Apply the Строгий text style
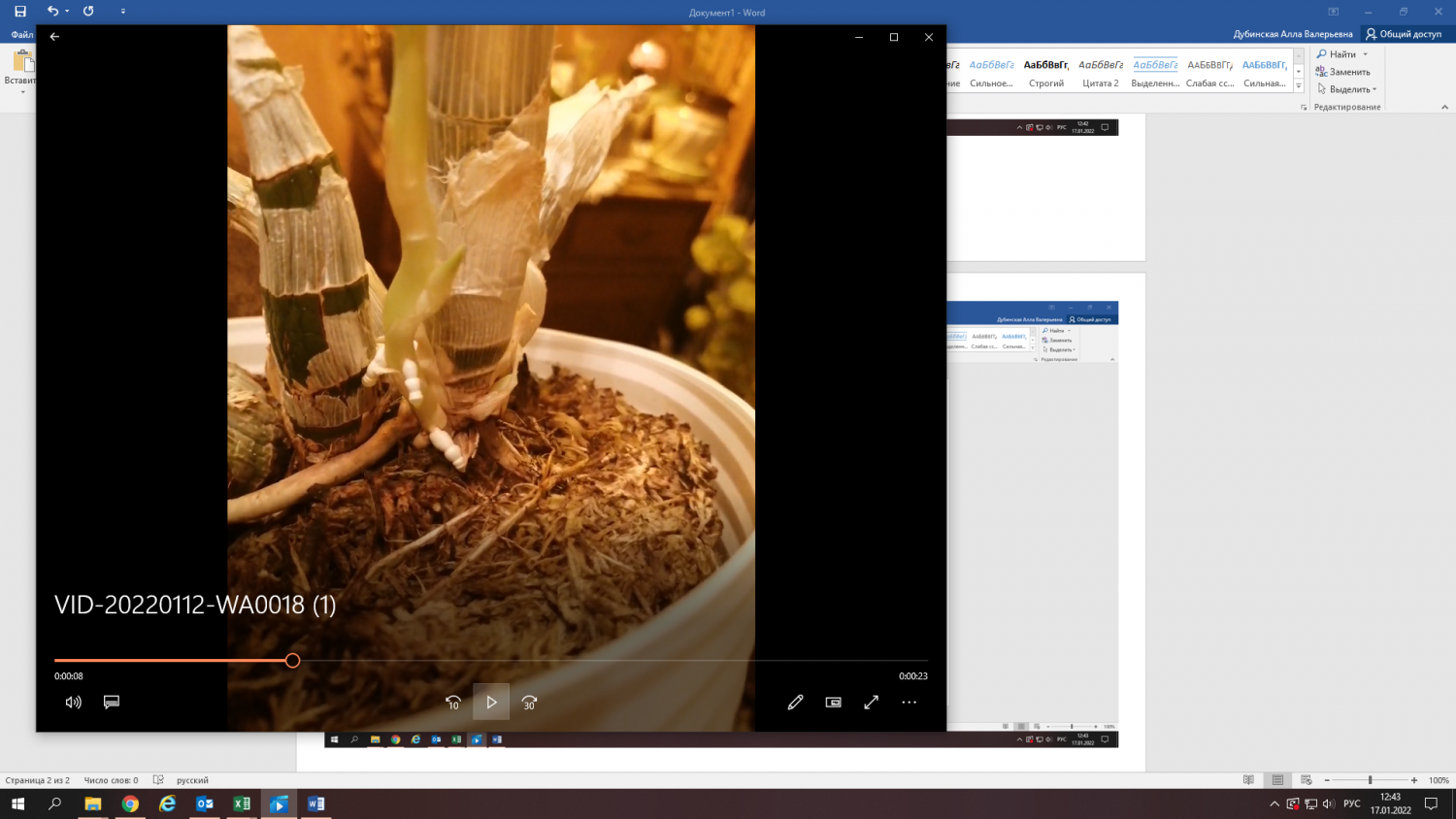Screen dimensions: 1456x819 click(x=1046, y=73)
